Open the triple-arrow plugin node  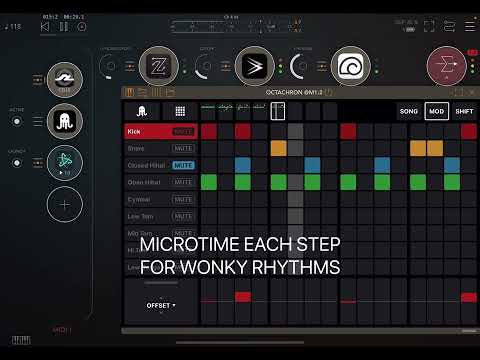click(x=255, y=66)
